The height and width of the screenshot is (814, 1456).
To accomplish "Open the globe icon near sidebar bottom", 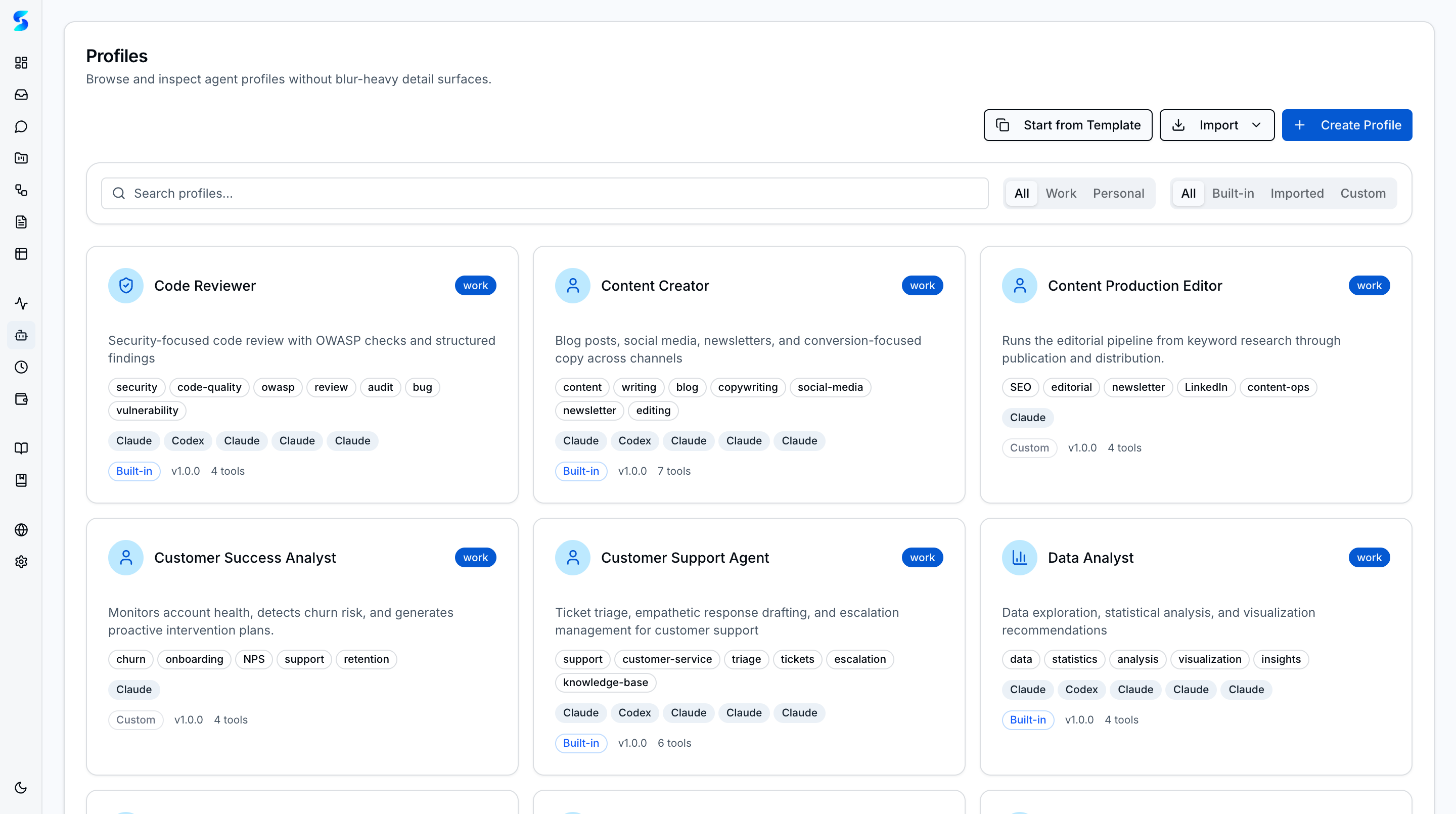I will click(21, 530).
